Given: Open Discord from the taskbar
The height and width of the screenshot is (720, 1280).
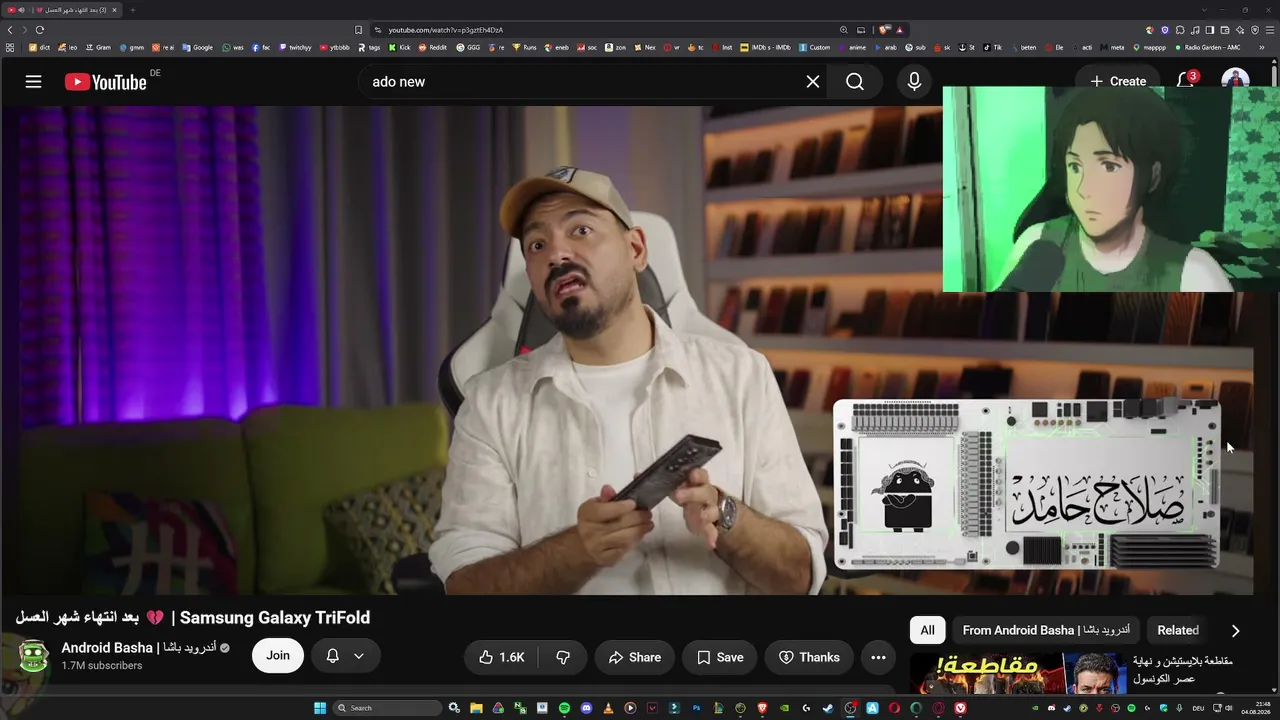Looking at the screenshot, I should coord(586,708).
